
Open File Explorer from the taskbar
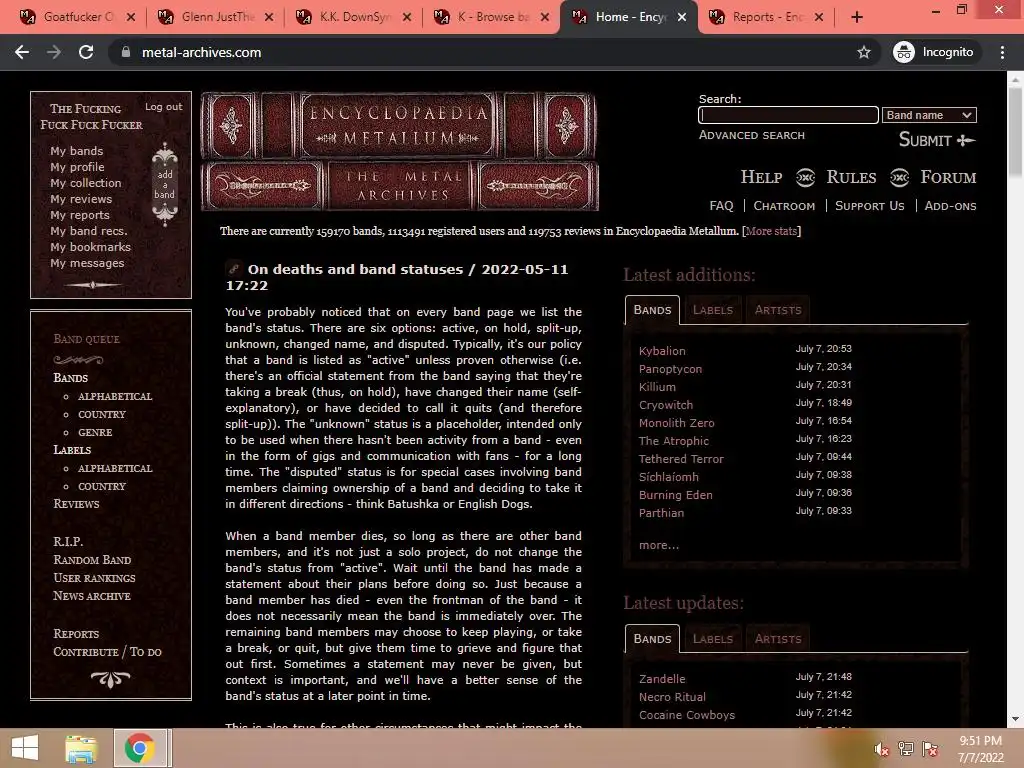pos(81,748)
